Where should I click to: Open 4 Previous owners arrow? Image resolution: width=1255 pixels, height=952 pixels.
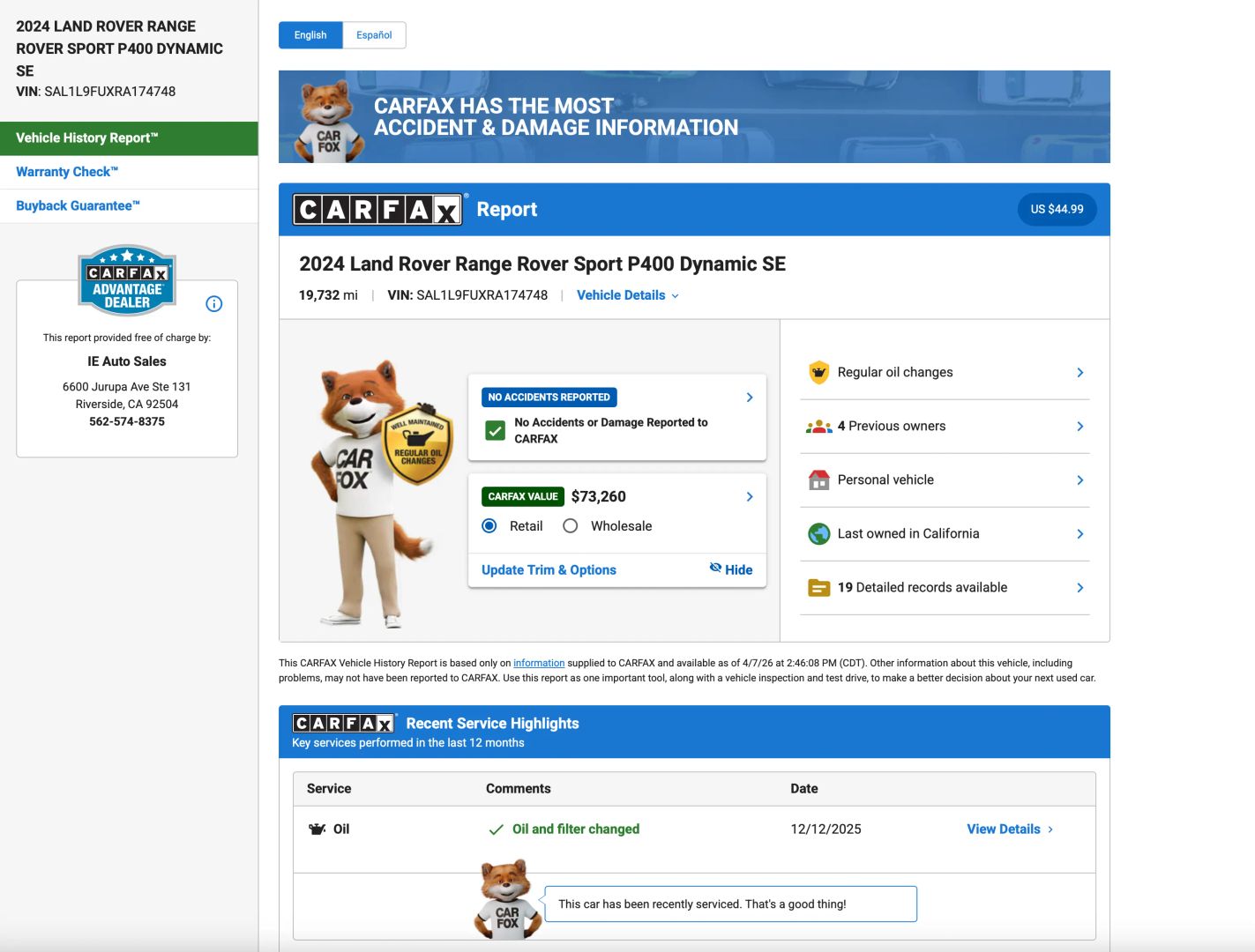[x=1080, y=427]
